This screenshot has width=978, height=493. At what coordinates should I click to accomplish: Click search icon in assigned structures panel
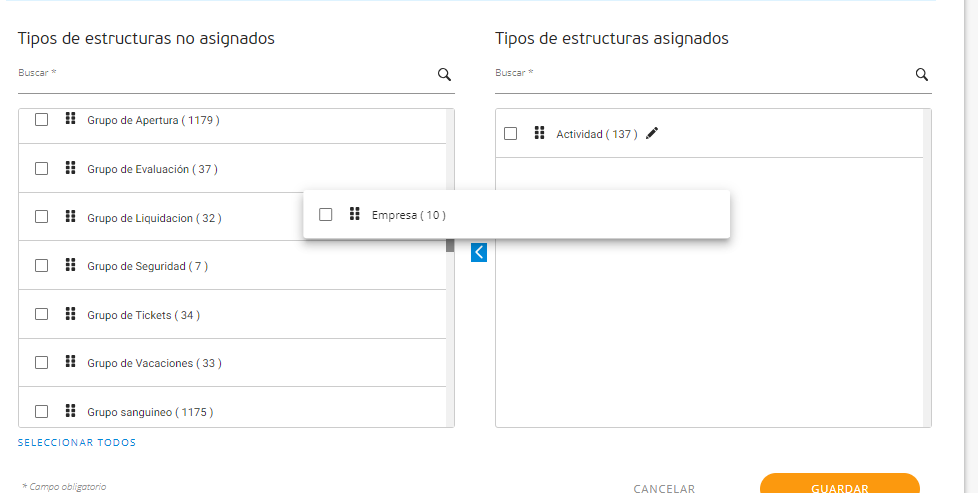[x=922, y=74]
